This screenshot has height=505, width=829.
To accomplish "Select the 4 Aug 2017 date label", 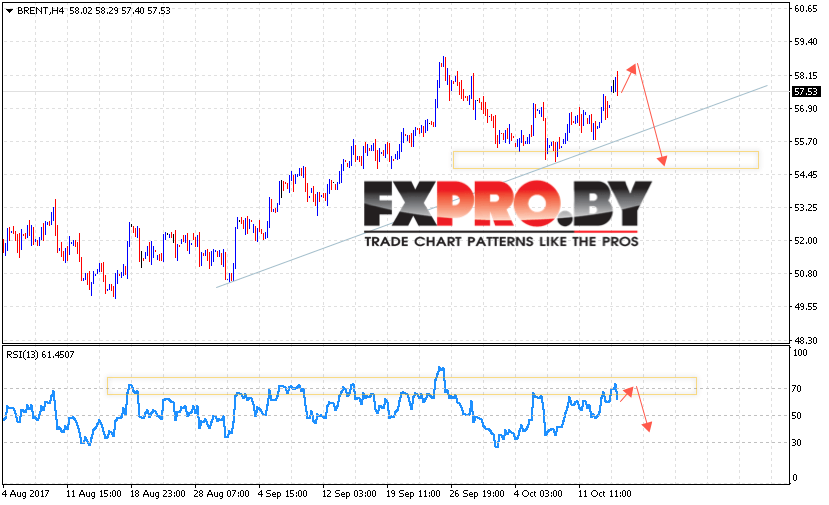I will (x=26, y=494).
